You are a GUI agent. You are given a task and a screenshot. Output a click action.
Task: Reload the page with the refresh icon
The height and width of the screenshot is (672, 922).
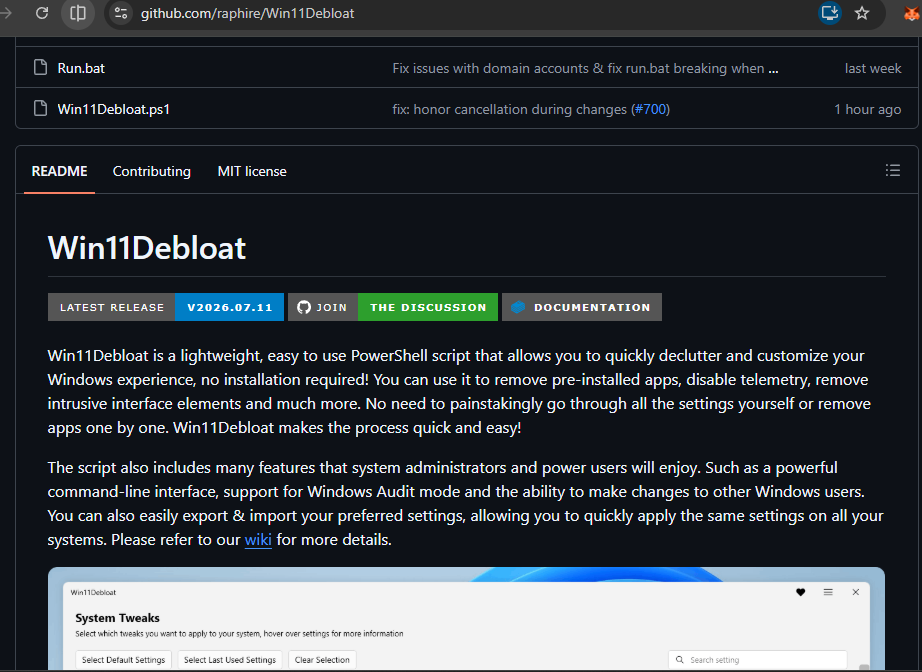(42, 13)
